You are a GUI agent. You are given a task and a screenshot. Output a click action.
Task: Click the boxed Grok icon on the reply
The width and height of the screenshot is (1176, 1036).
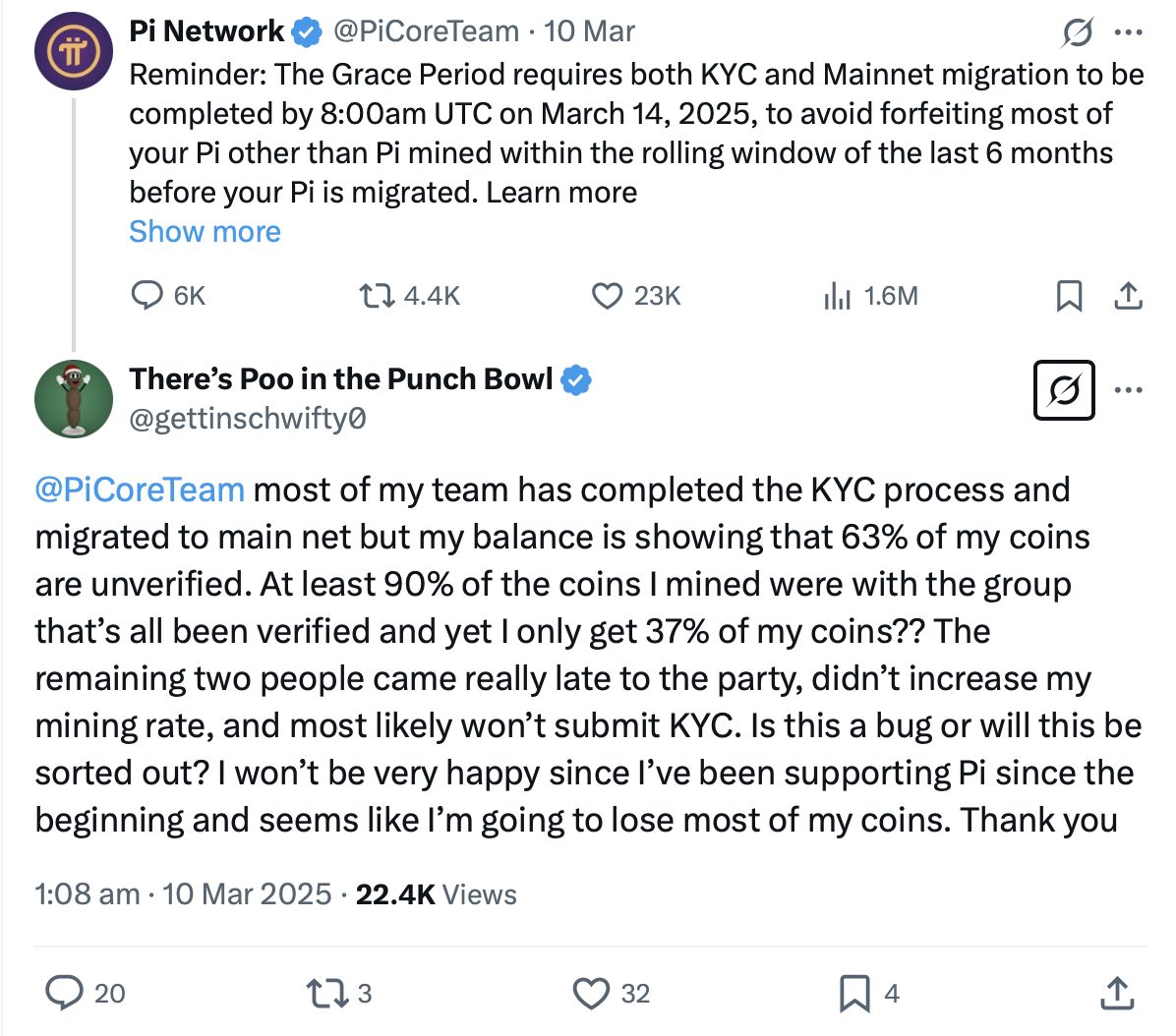click(1064, 389)
